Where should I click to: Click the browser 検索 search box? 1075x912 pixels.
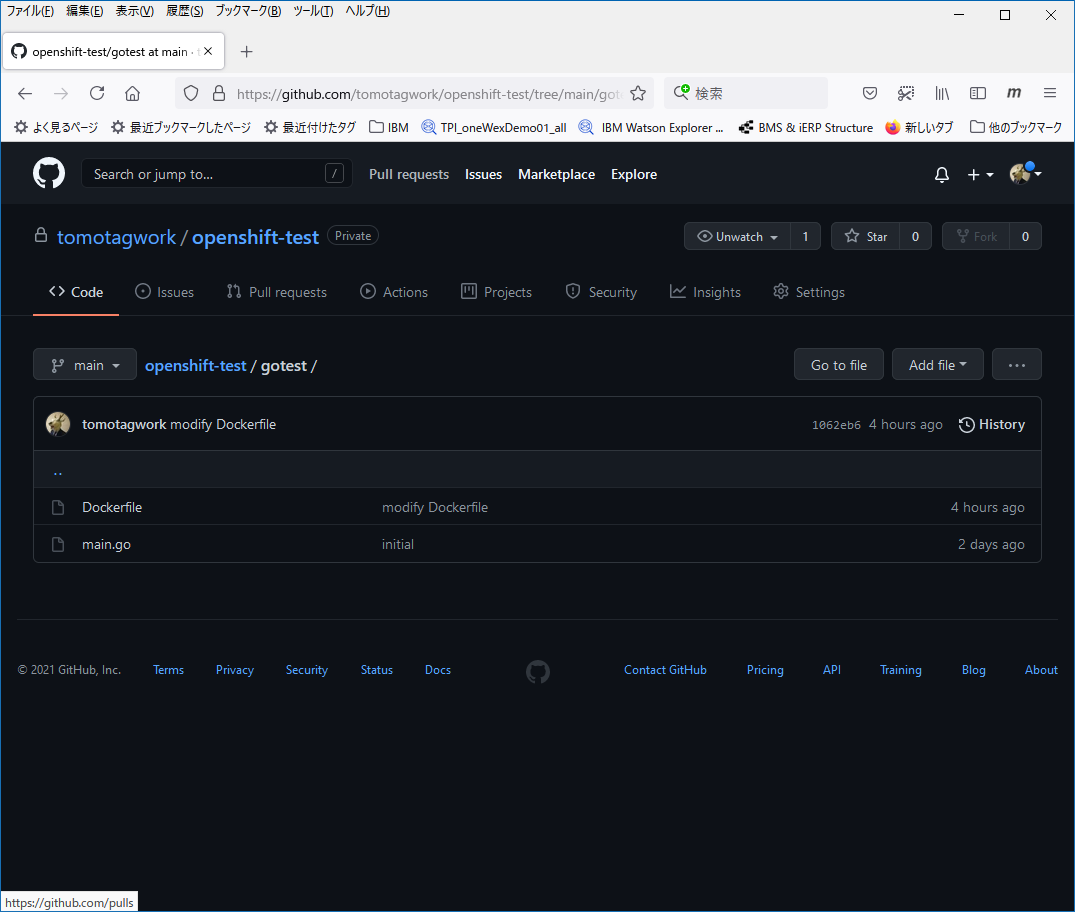click(746, 93)
